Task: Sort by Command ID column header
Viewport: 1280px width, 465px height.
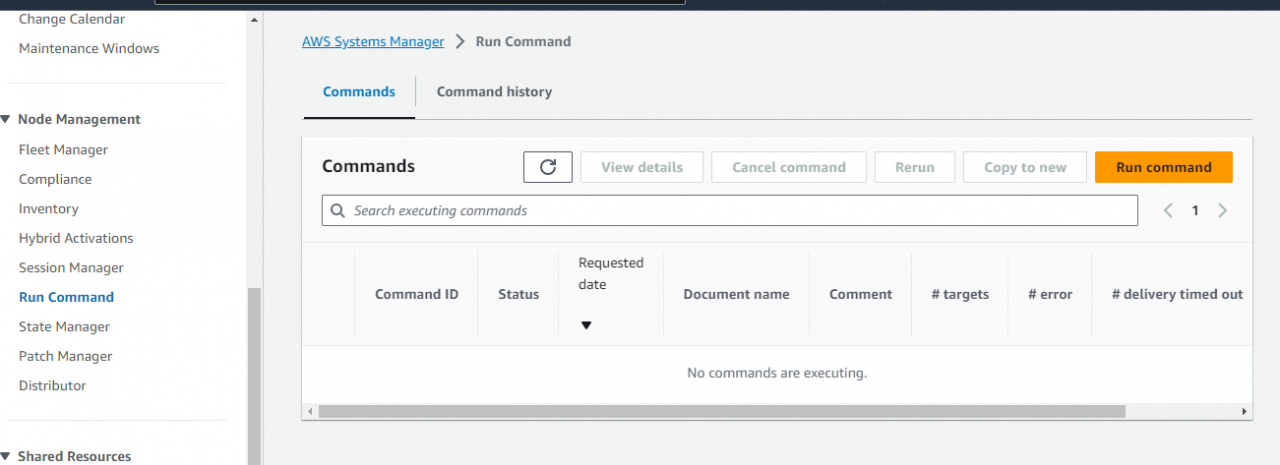Action: (x=416, y=294)
